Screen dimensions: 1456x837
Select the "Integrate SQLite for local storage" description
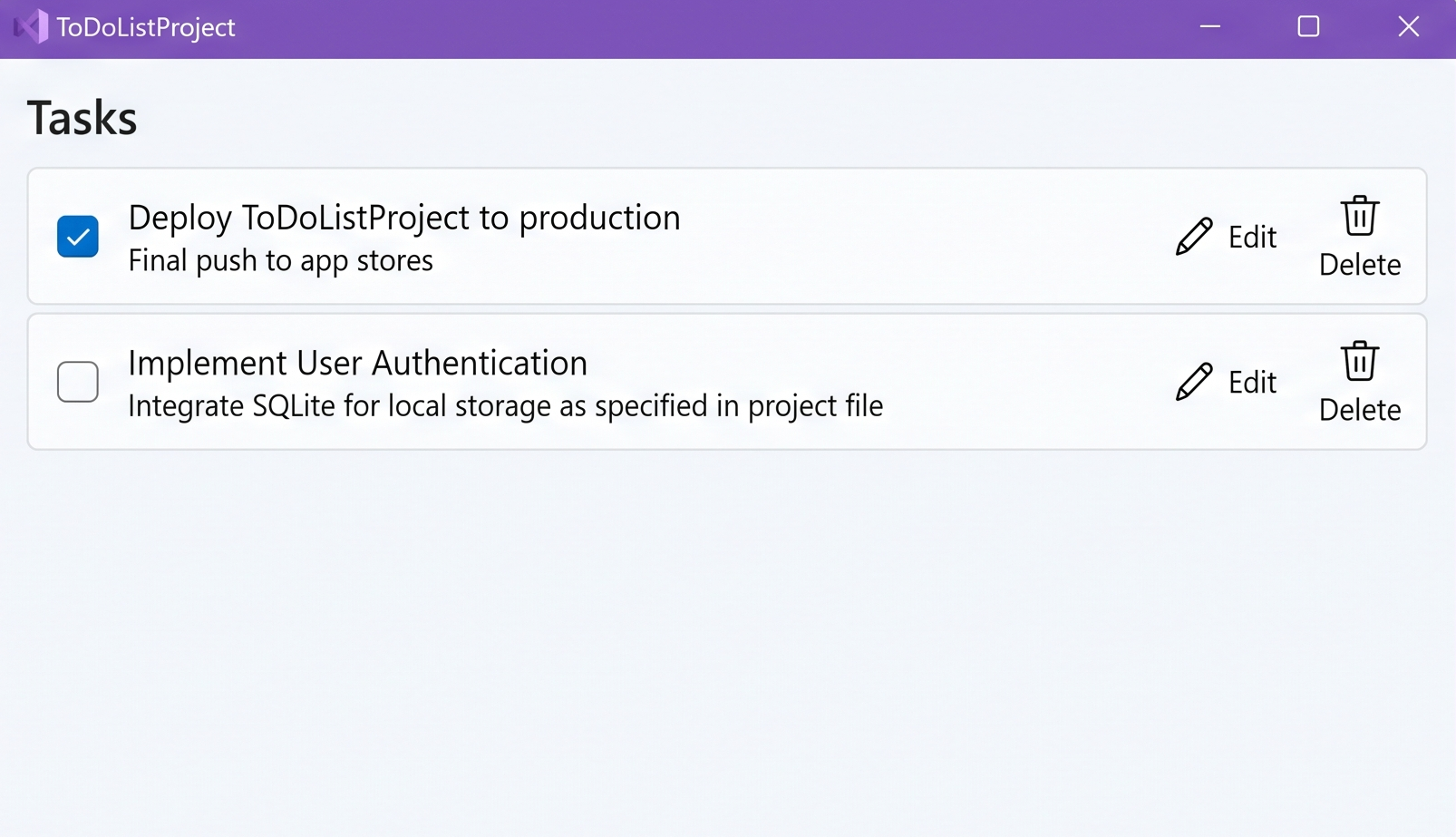(x=506, y=406)
